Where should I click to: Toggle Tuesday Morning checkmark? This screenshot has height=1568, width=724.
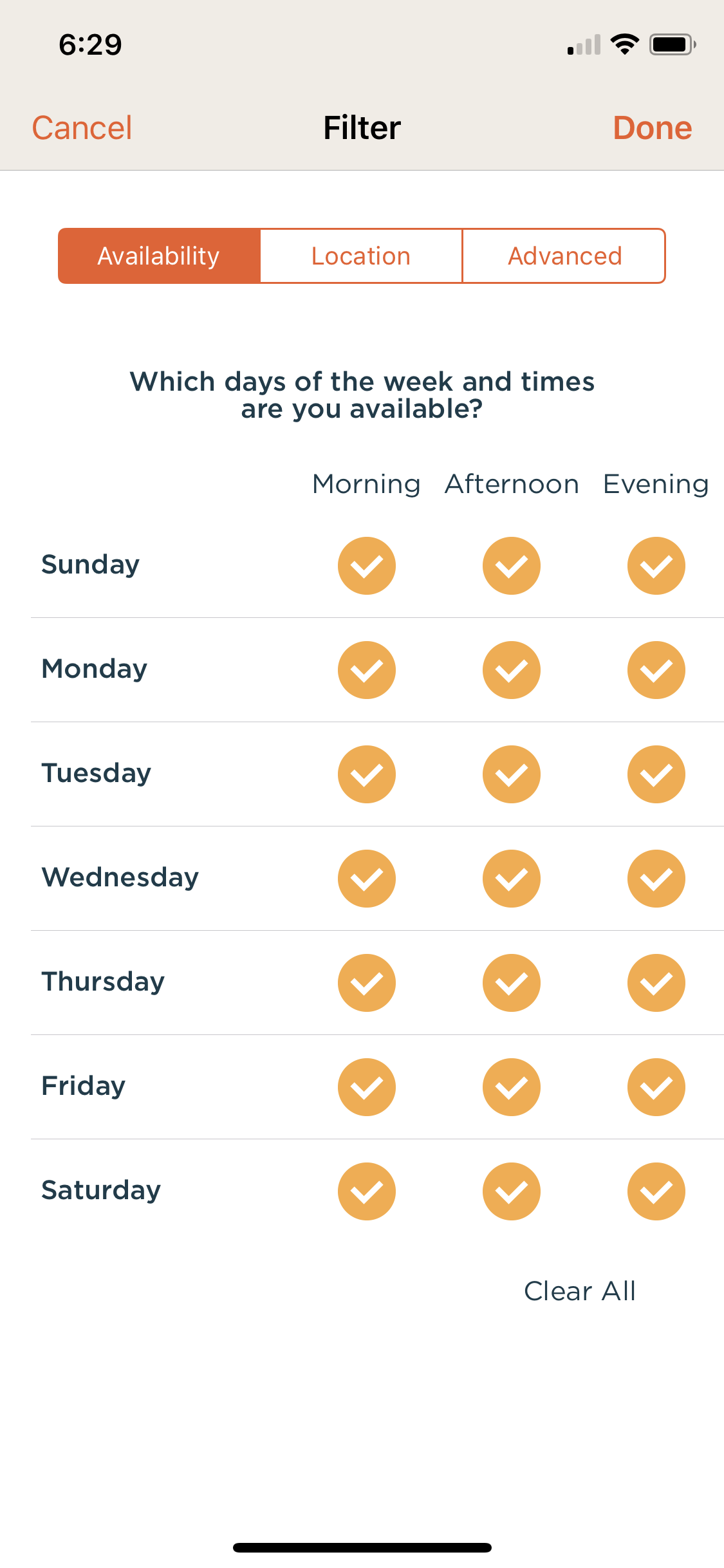coord(366,774)
